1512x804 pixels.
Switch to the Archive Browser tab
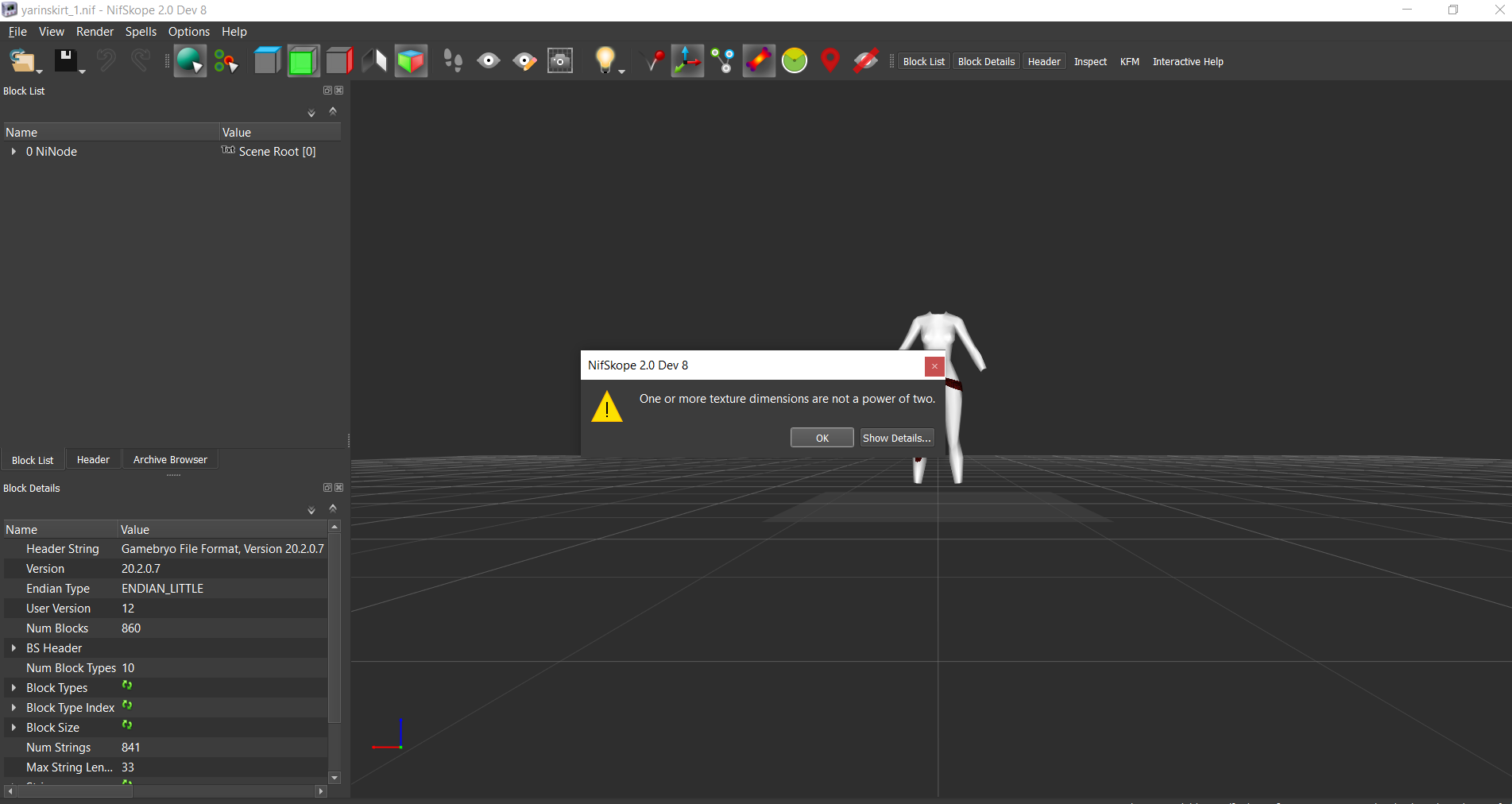coord(170,459)
